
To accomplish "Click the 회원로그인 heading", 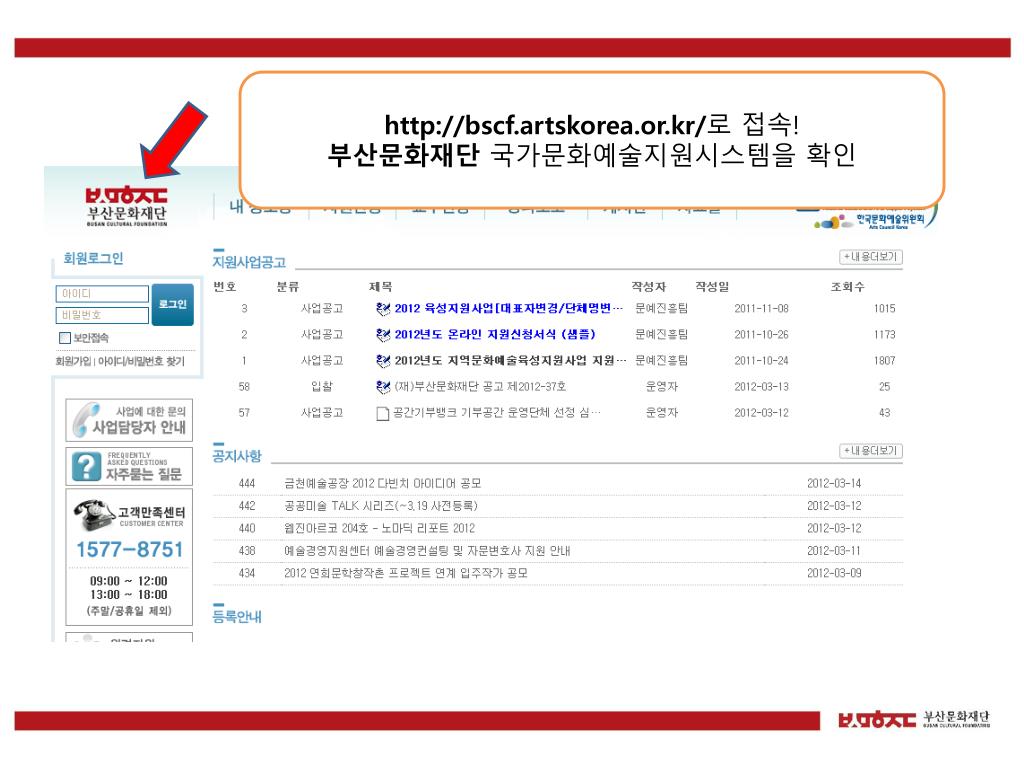I will coord(93,258).
